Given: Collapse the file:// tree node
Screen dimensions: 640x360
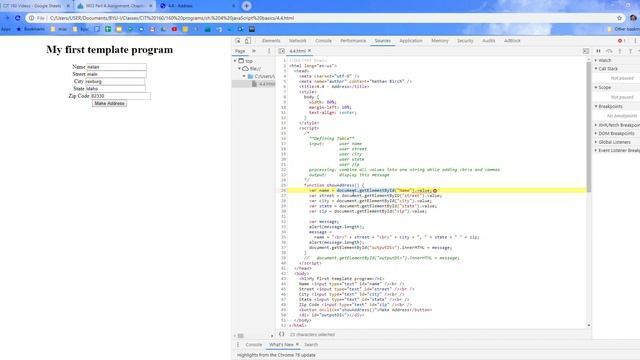Looking at the screenshot, I should tap(240, 69).
